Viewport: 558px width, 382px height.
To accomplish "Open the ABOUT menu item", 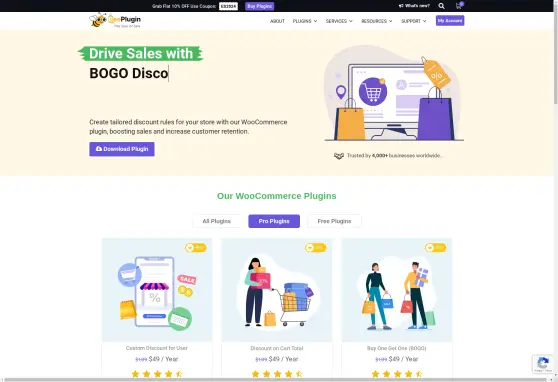I will tap(277, 21).
